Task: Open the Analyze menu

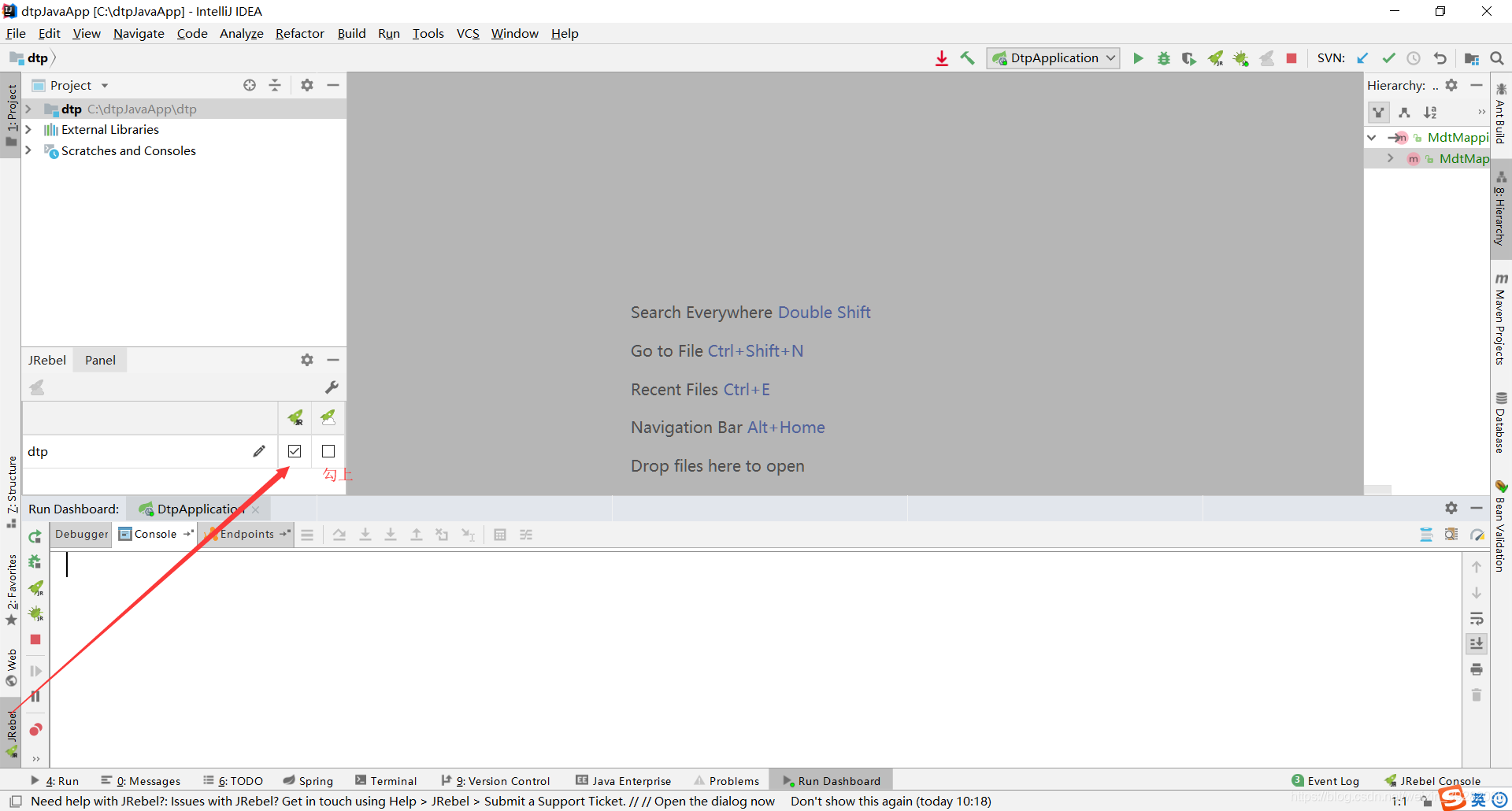Action: 241,33
